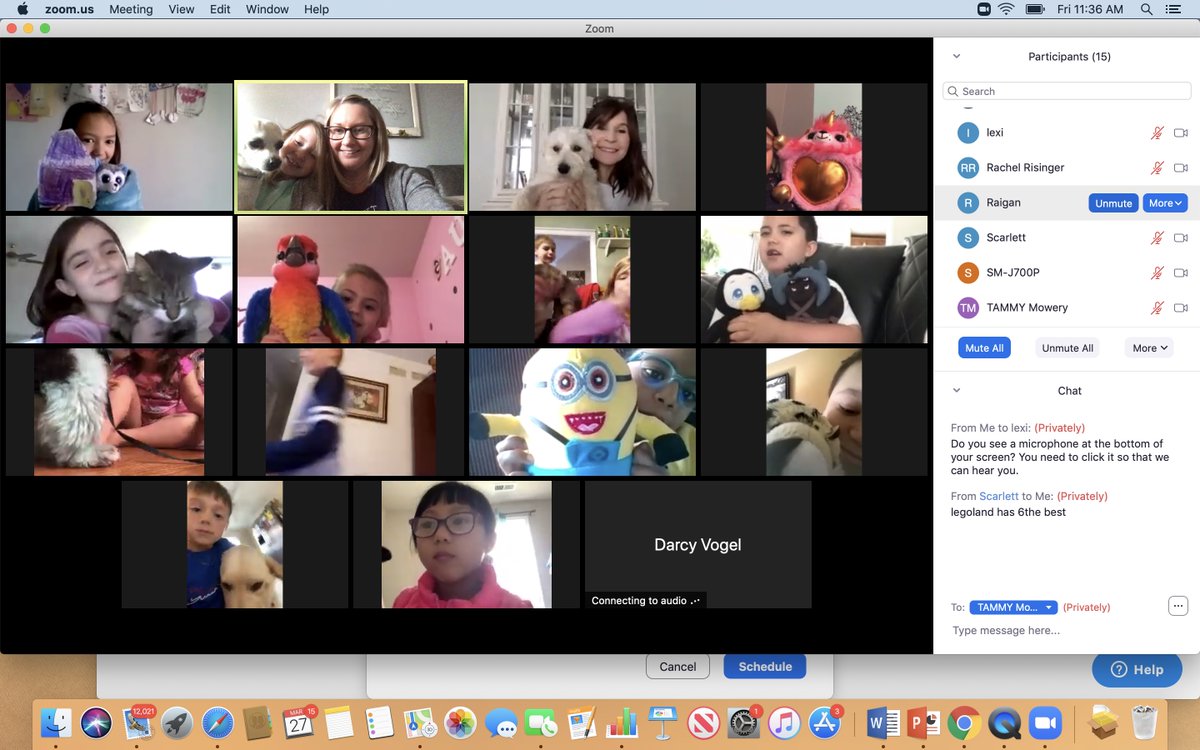Click Zoom camera status menu bar icon
The height and width of the screenshot is (750, 1200).
(984, 9)
